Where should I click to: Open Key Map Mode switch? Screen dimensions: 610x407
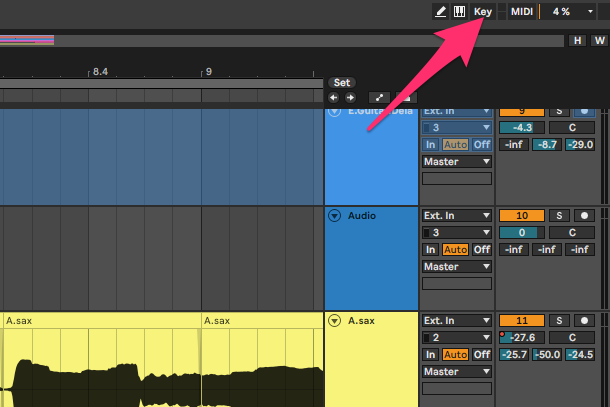point(483,11)
